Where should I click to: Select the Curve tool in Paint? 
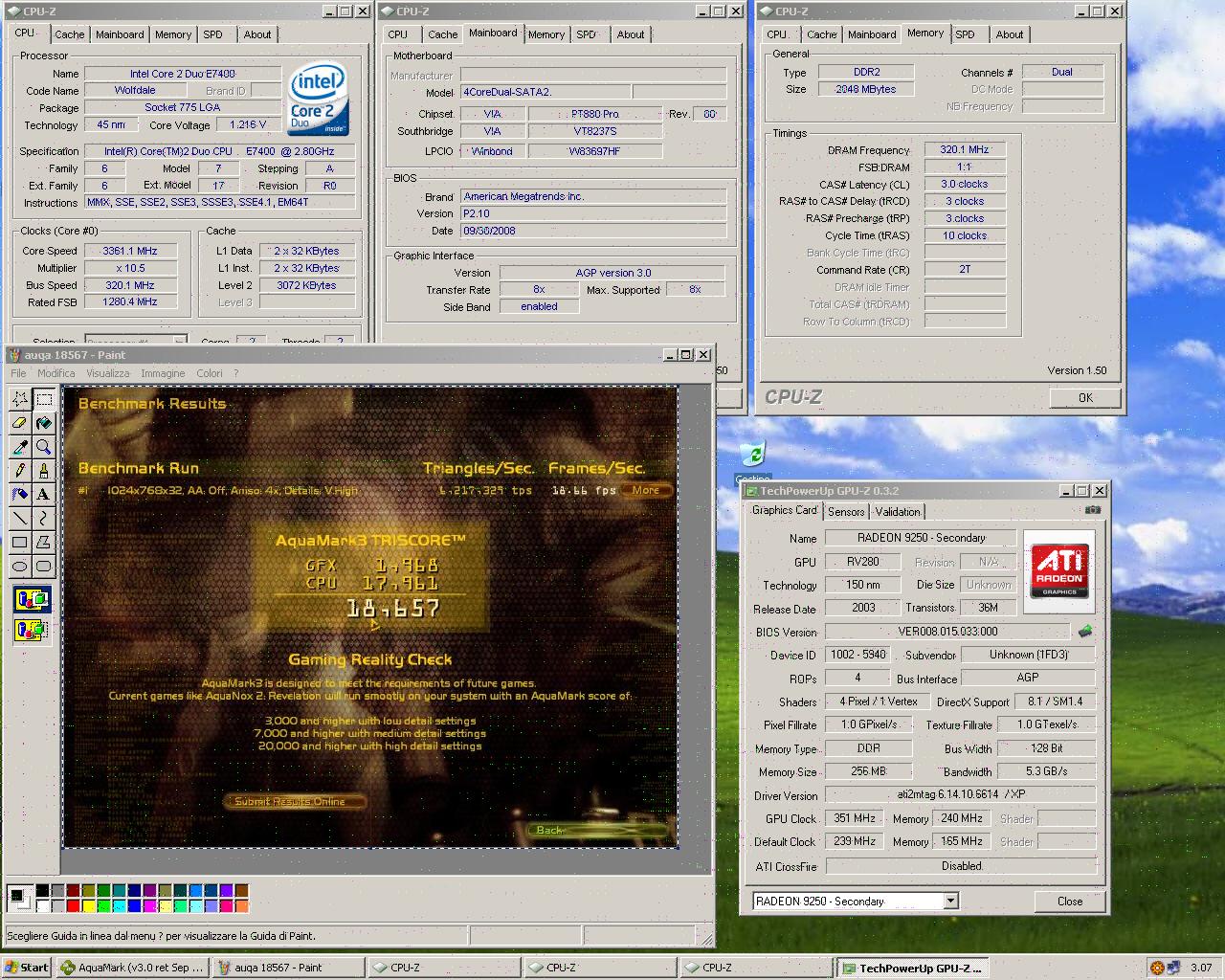(43, 518)
